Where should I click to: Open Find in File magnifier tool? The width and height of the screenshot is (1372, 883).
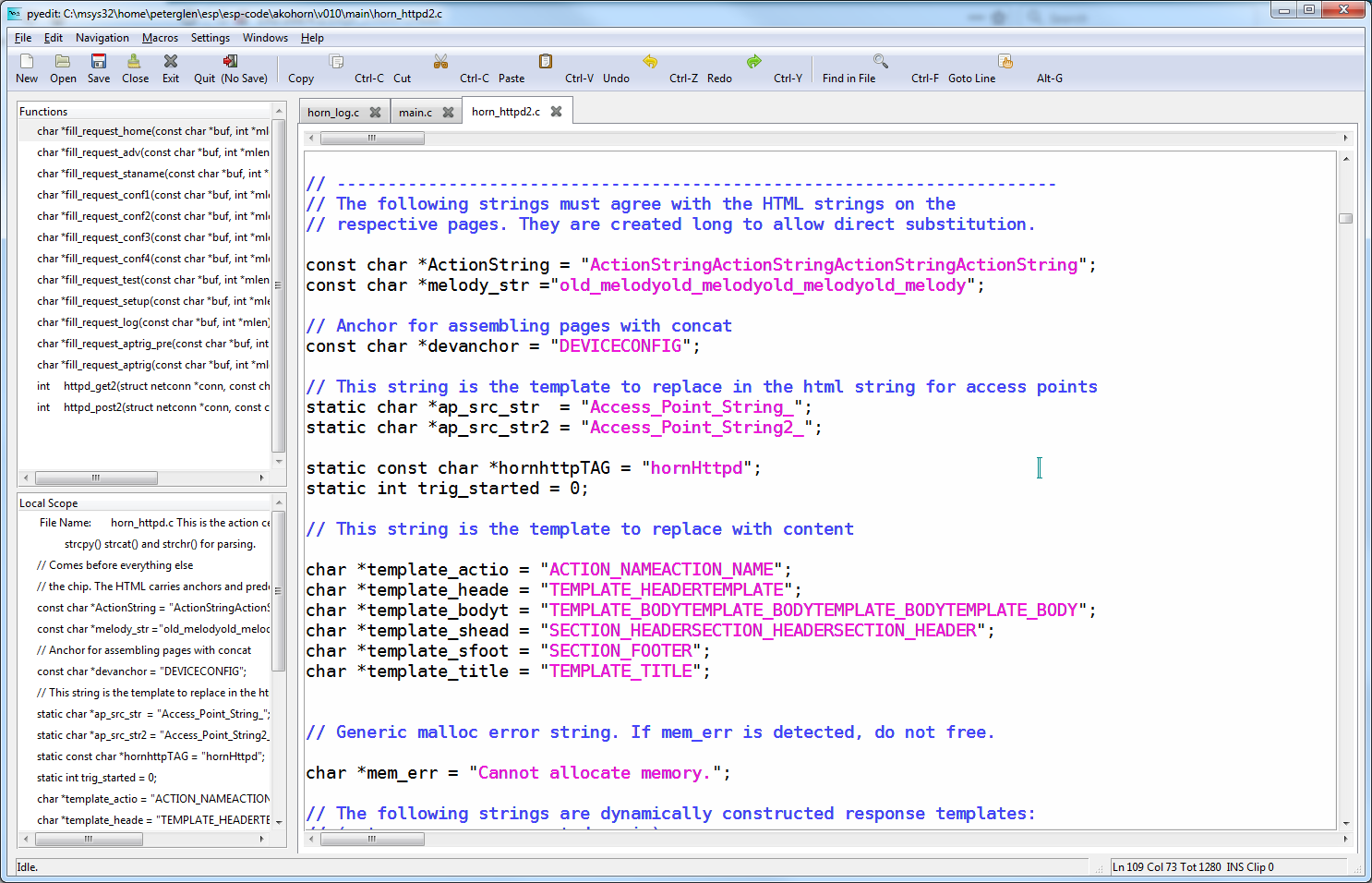pos(881,62)
